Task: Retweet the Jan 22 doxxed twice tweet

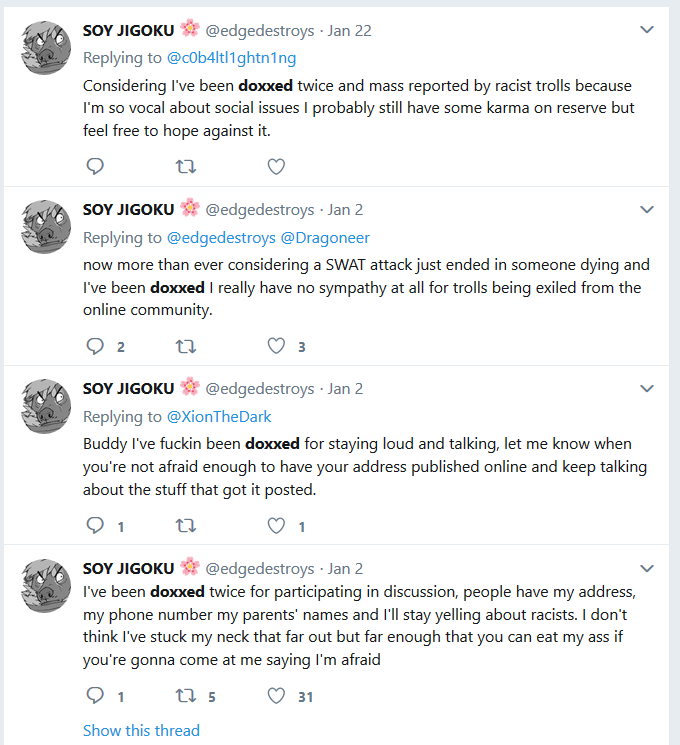Action: click(185, 167)
